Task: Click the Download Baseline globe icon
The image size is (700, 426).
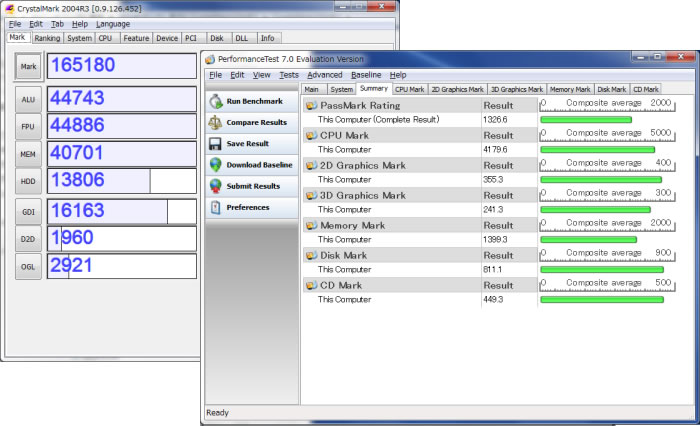Action: [216, 165]
